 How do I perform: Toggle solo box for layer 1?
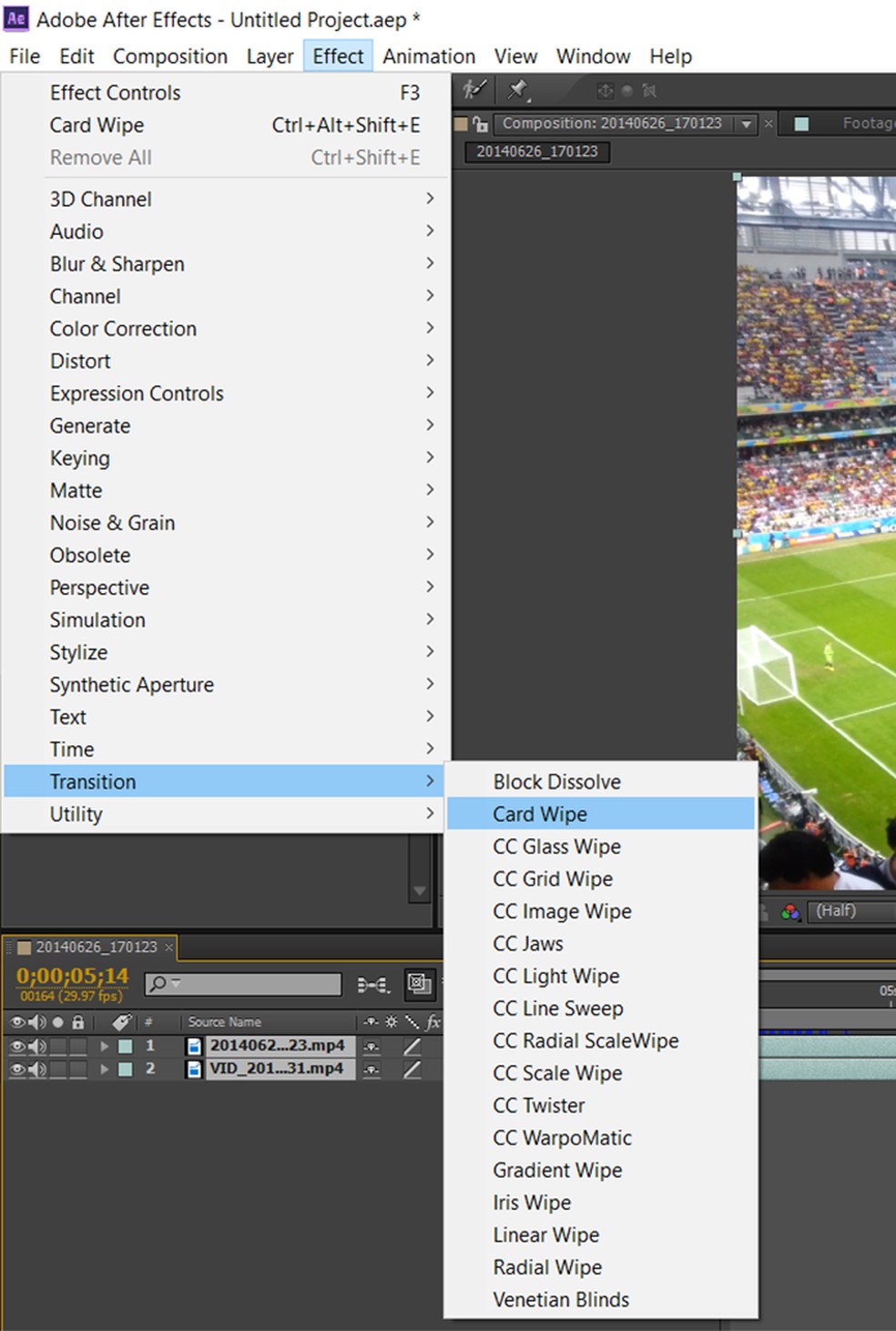(x=58, y=1046)
